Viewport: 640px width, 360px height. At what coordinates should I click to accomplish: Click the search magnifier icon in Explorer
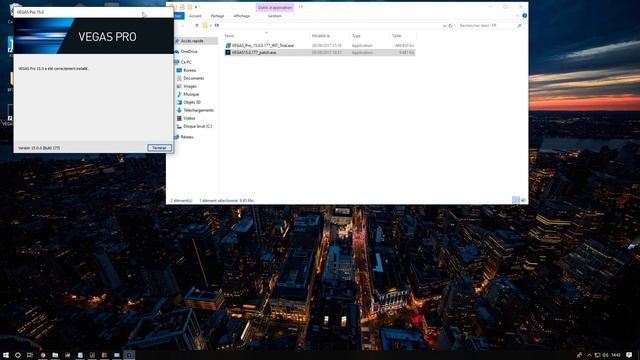(520, 25)
